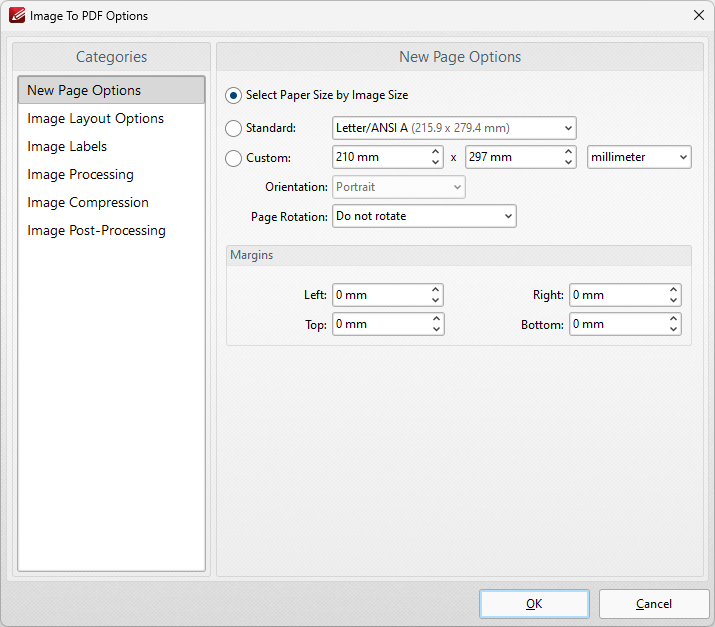Open Image Layout Options category

(111, 119)
